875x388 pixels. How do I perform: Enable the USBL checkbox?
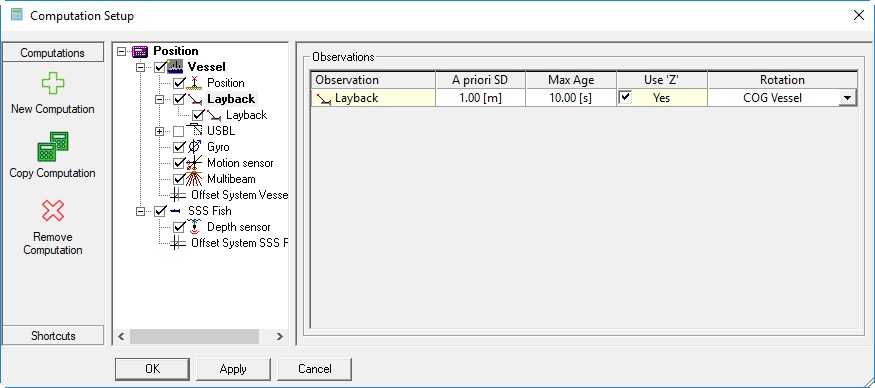[179, 131]
